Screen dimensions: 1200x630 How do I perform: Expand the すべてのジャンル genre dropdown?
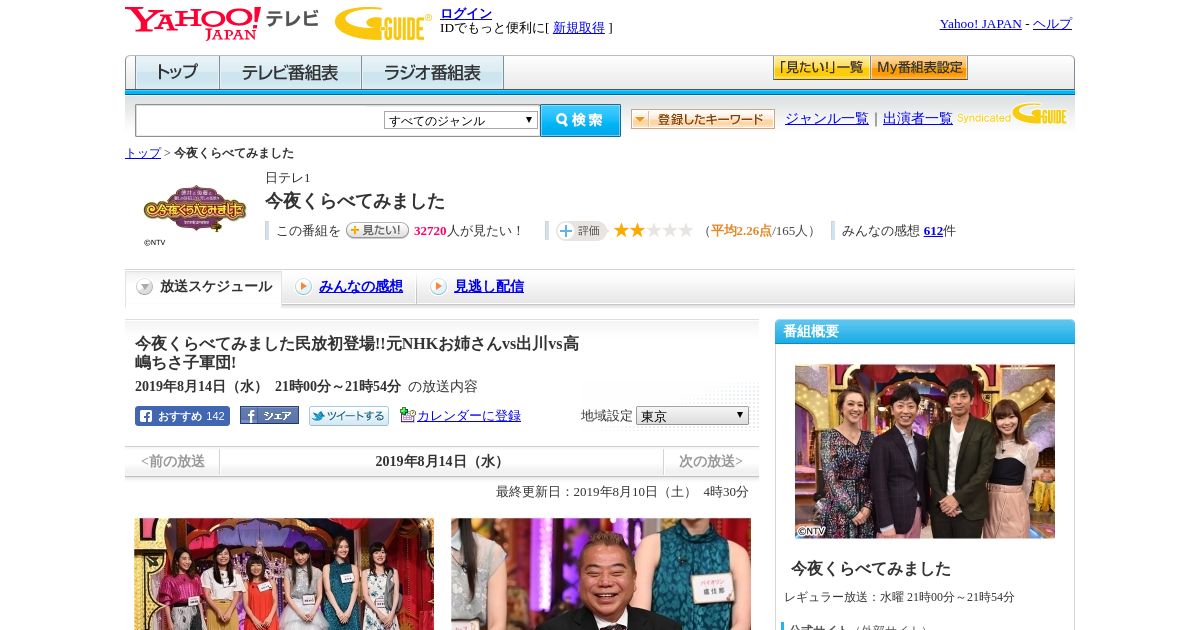pos(461,120)
